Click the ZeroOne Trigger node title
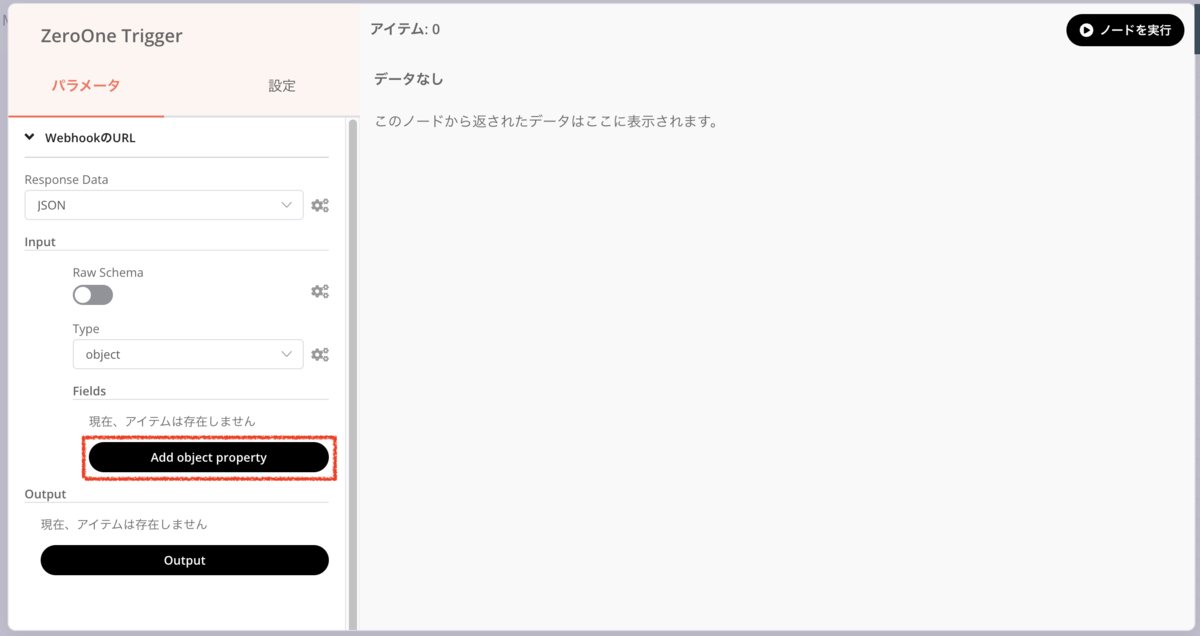1200x636 pixels. [x=111, y=36]
